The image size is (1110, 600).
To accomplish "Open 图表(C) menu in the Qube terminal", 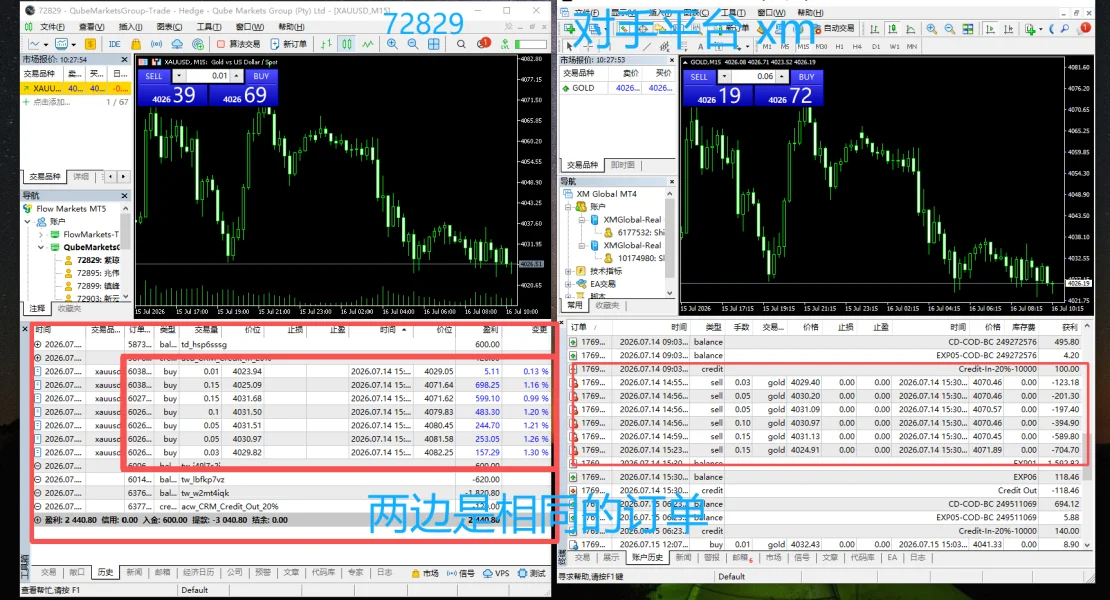I will [168, 27].
